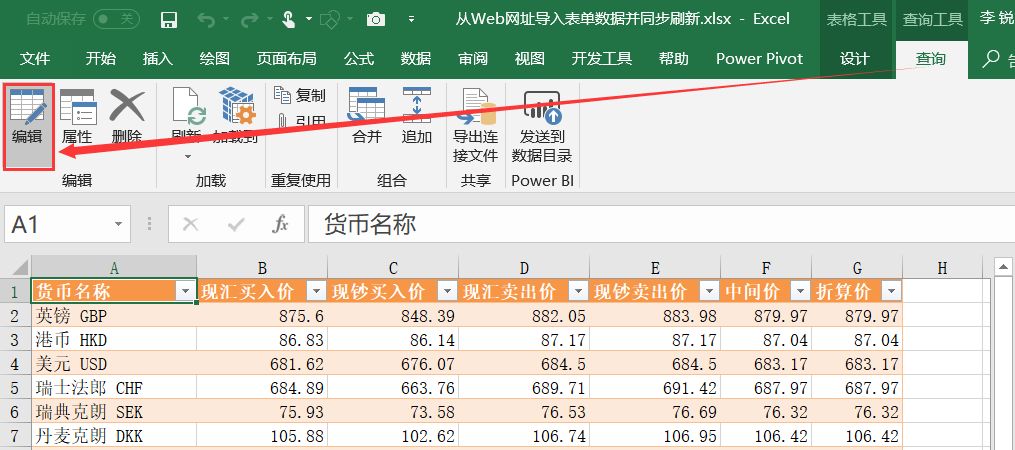Click the 编辑 query edit icon
This screenshot has width=1015, height=450.
27,106
